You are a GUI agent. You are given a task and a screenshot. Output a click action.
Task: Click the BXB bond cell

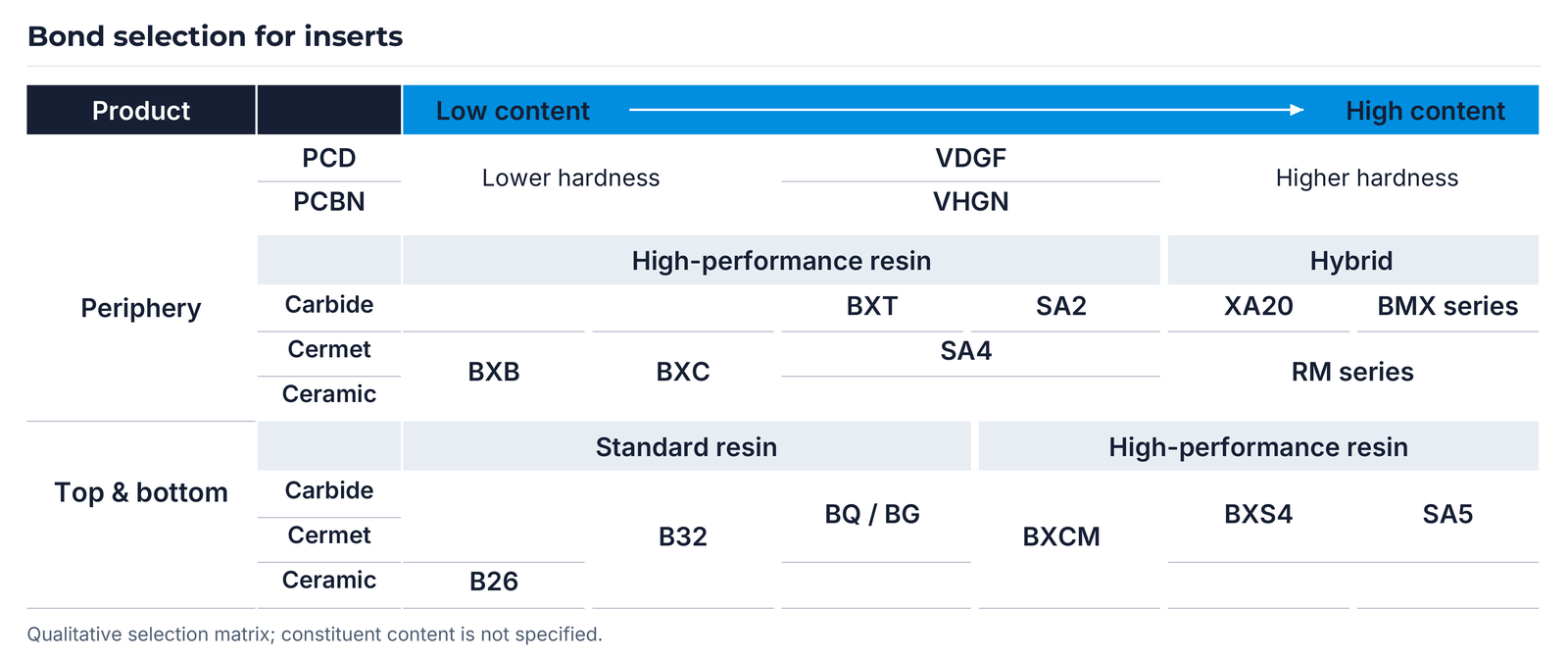coord(494,372)
